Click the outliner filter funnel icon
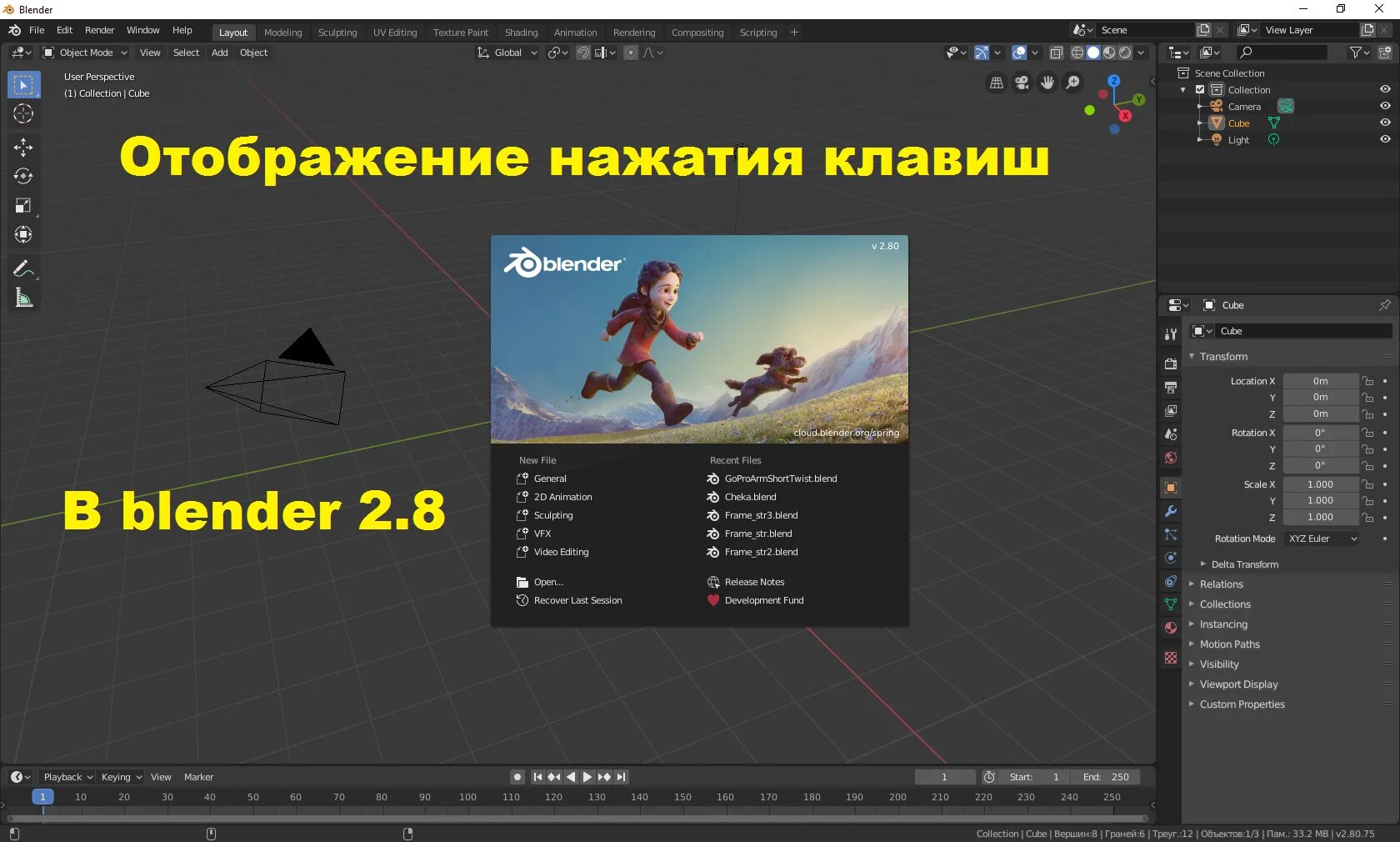The image size is (1400, 842). (x=1359, y=53)
